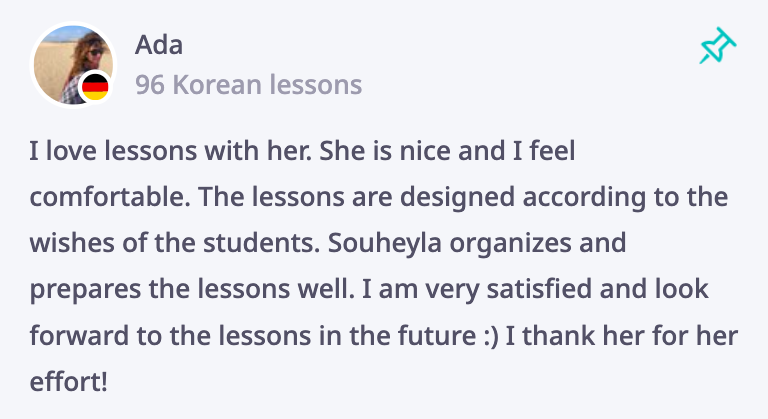Click the number 96 in lesson count
The height and width of the screenshot is (419, 768).
tap(150, 84)
